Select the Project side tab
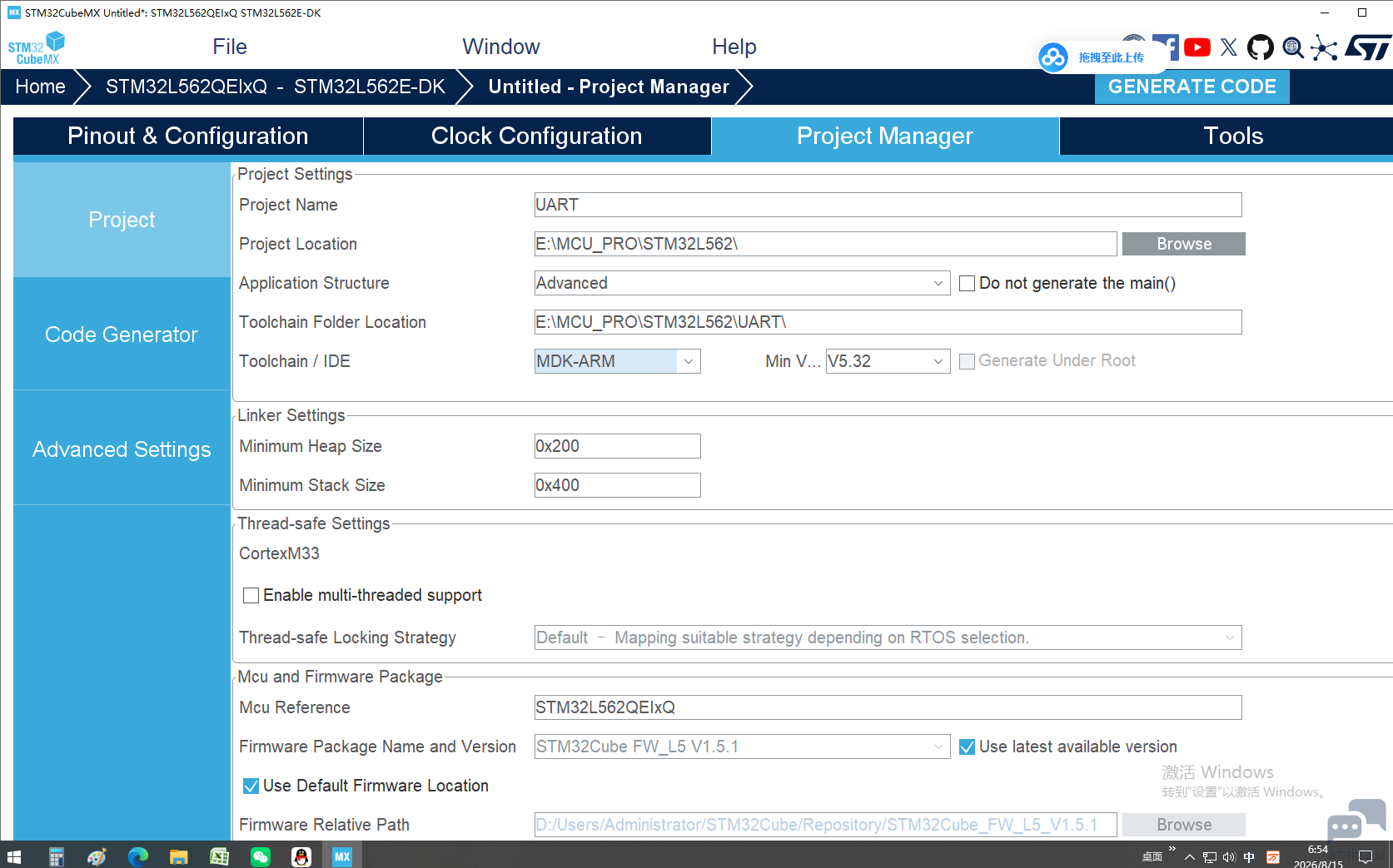1393x868 pixels. [122, 220]
